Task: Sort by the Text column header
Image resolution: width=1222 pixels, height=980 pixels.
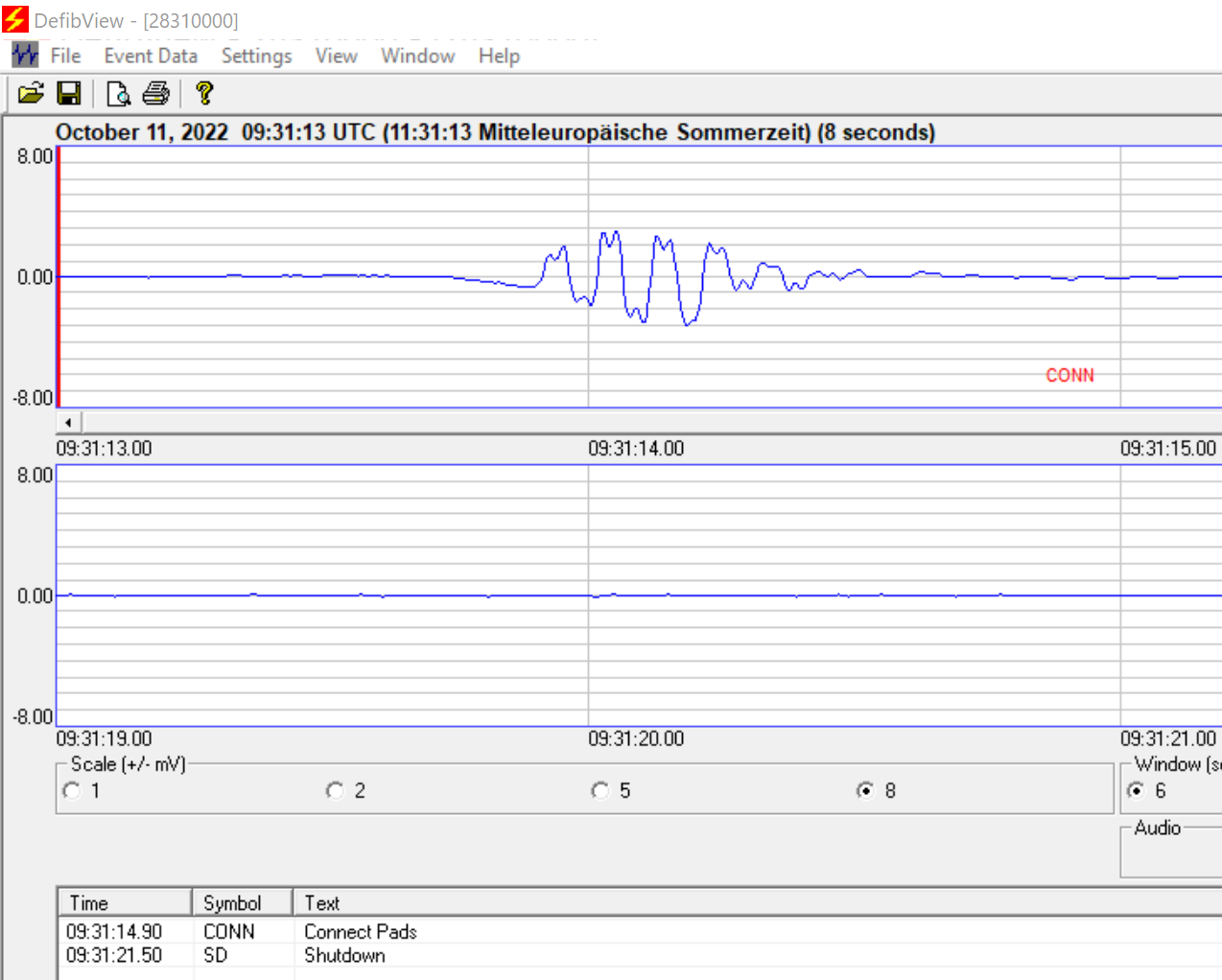Action: tap(757, 902)
